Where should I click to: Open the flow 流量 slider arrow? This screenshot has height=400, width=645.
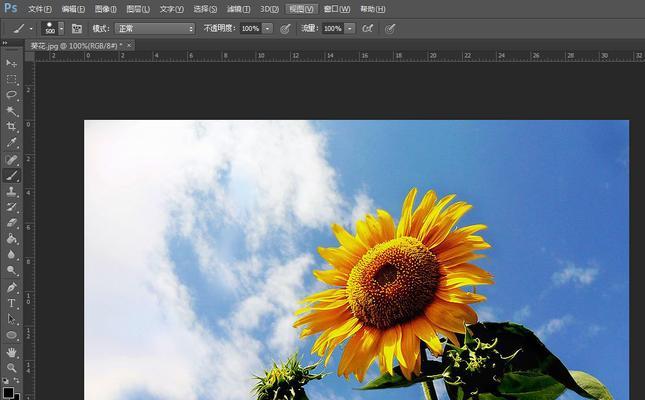(x=350, y=28)
